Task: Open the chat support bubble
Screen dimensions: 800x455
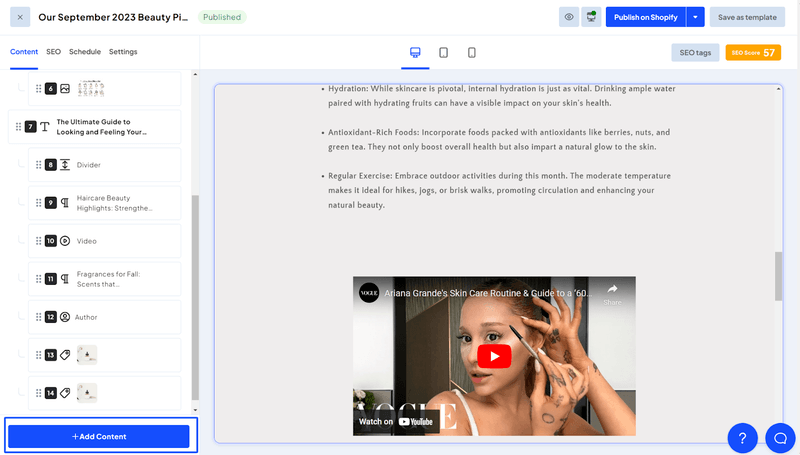Action: (780, 438)
